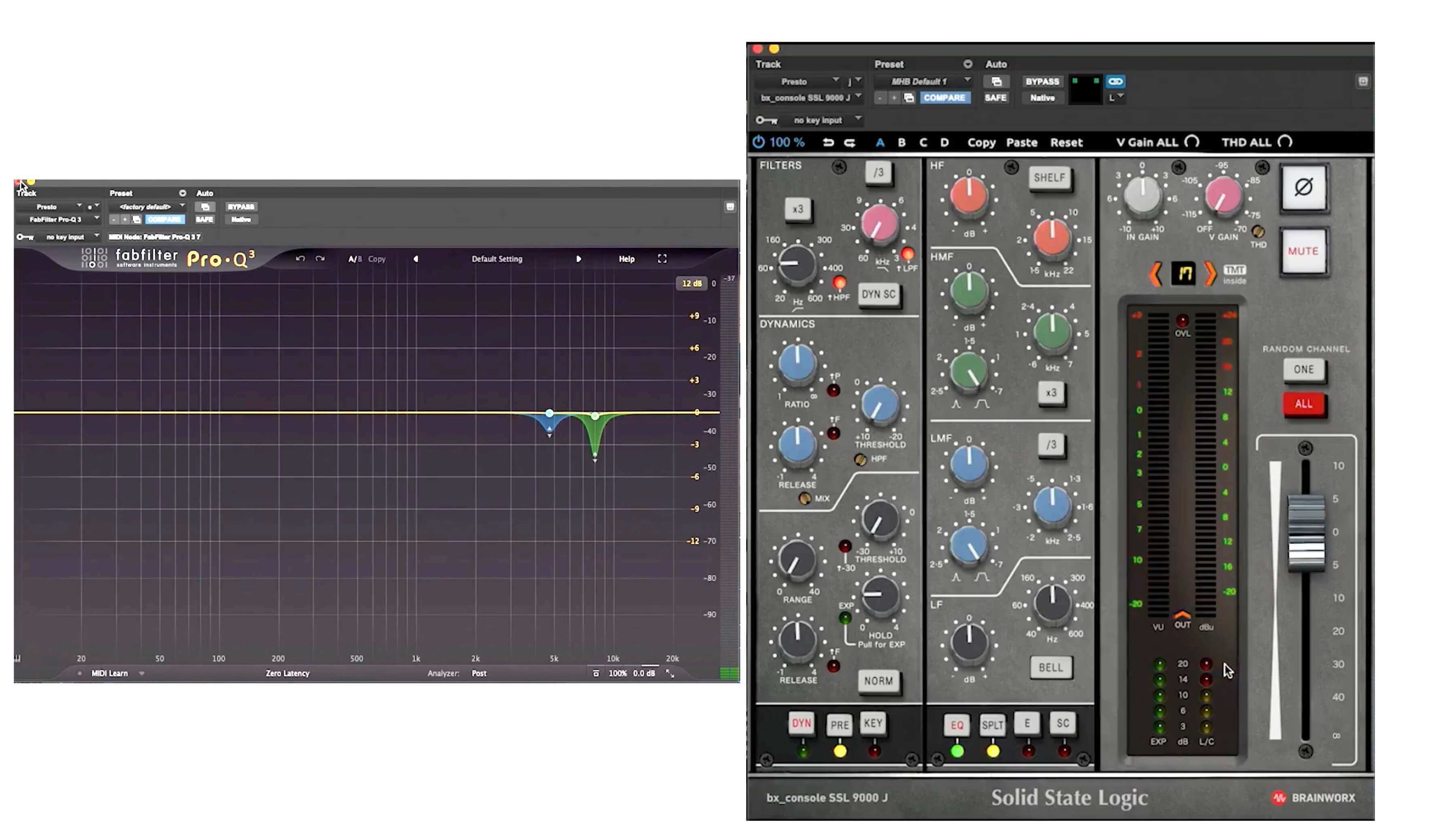Screen dimensions: 1456x833
Task: Toggle BYPASS in FabFilter window
Action: tap(241, 207)
